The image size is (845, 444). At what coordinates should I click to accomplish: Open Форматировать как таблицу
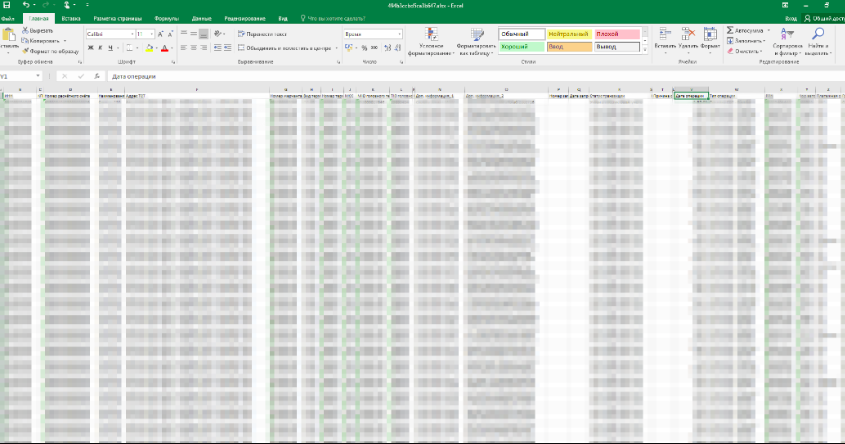click(476, 42)
